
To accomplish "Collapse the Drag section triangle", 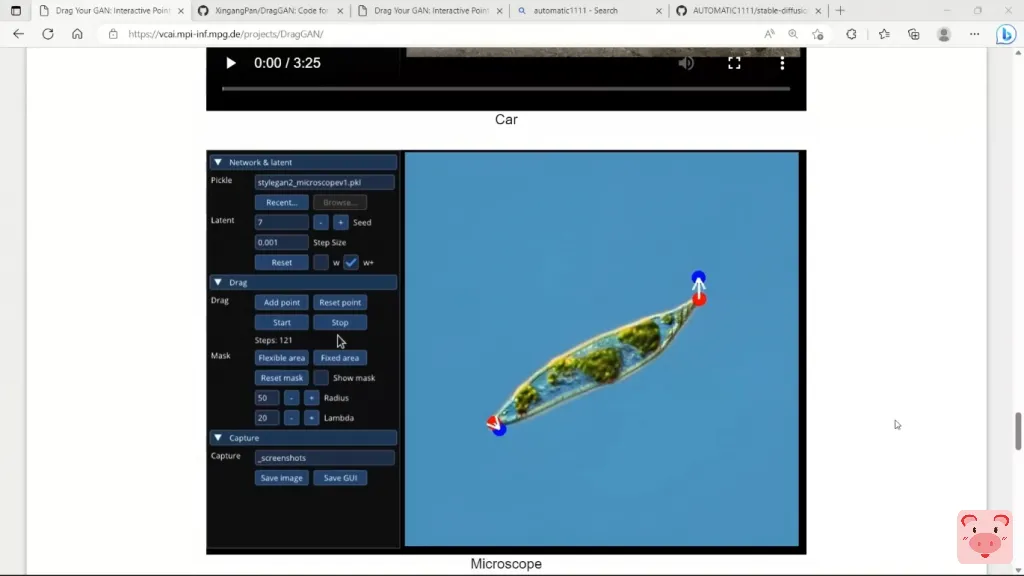I will 218,282.
